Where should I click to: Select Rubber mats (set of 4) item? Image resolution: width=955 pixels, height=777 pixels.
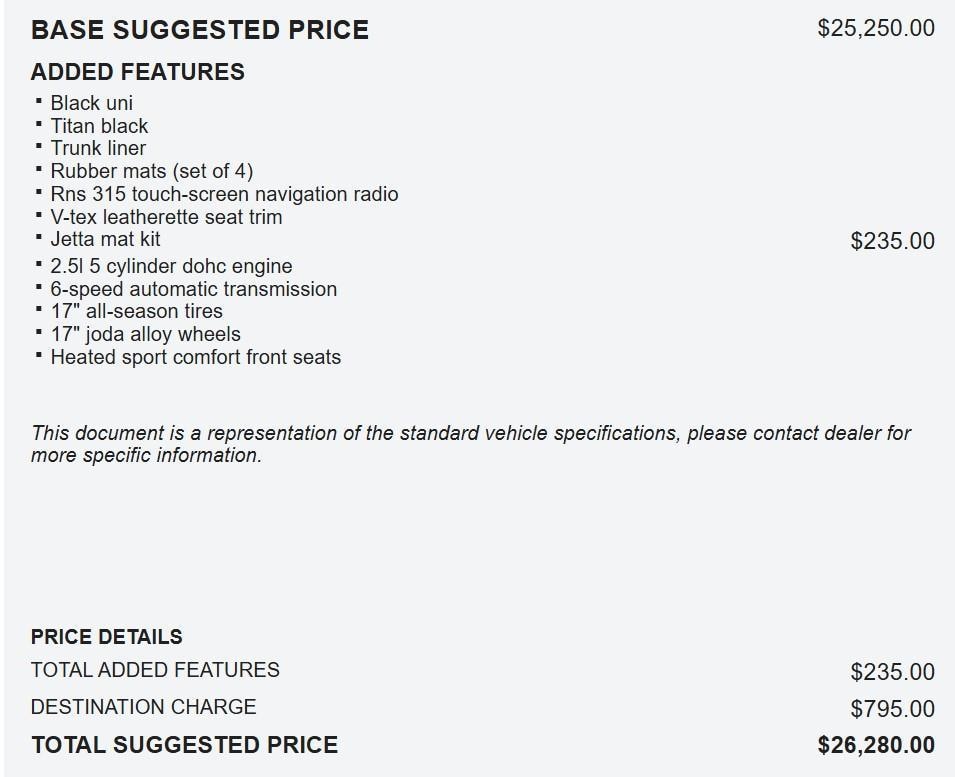click(x=151, y=171)
